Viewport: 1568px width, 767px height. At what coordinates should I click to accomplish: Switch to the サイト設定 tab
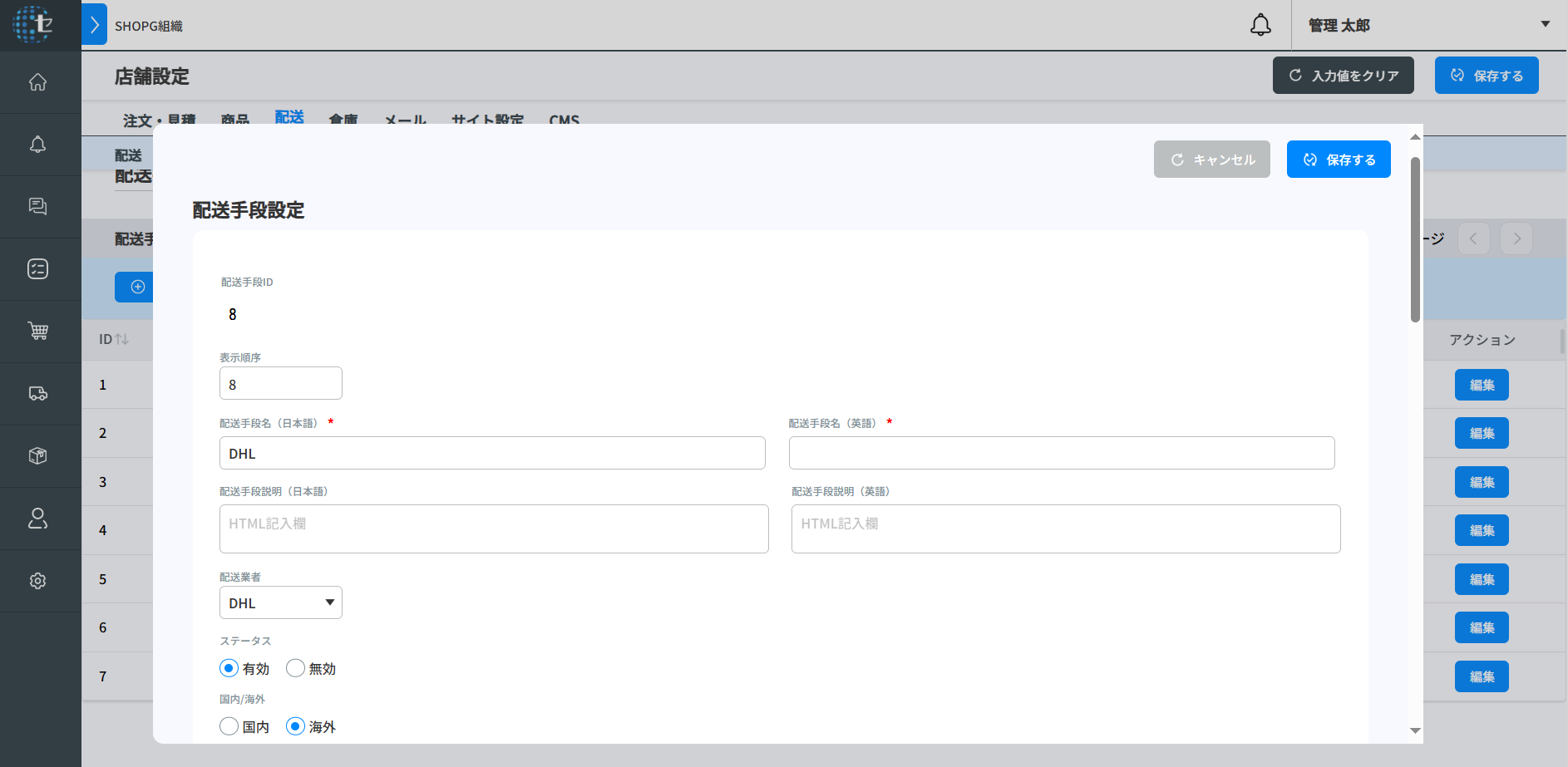pos(487,120)
